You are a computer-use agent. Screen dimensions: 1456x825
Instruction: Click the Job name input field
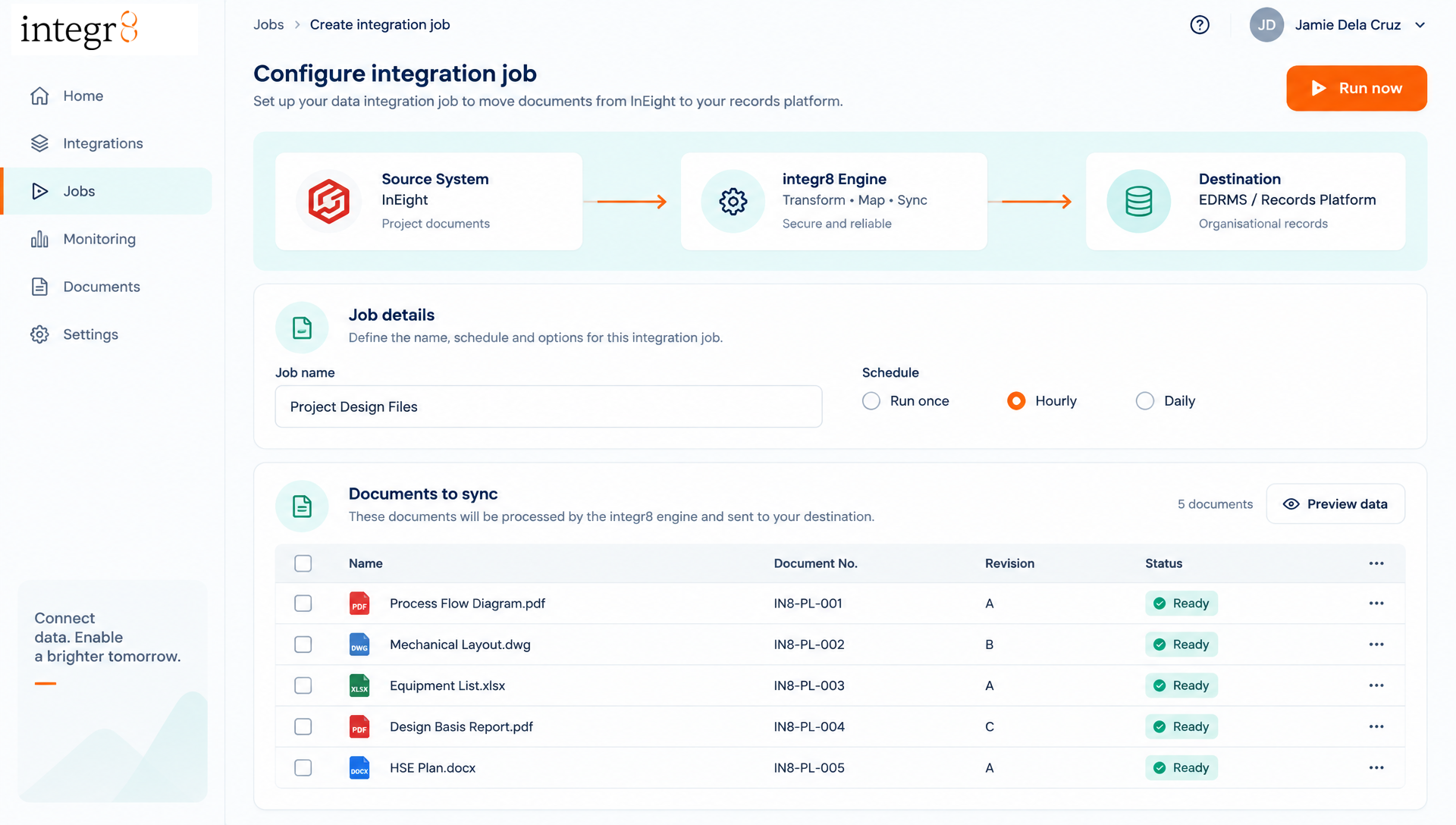[x=548, y=406]
